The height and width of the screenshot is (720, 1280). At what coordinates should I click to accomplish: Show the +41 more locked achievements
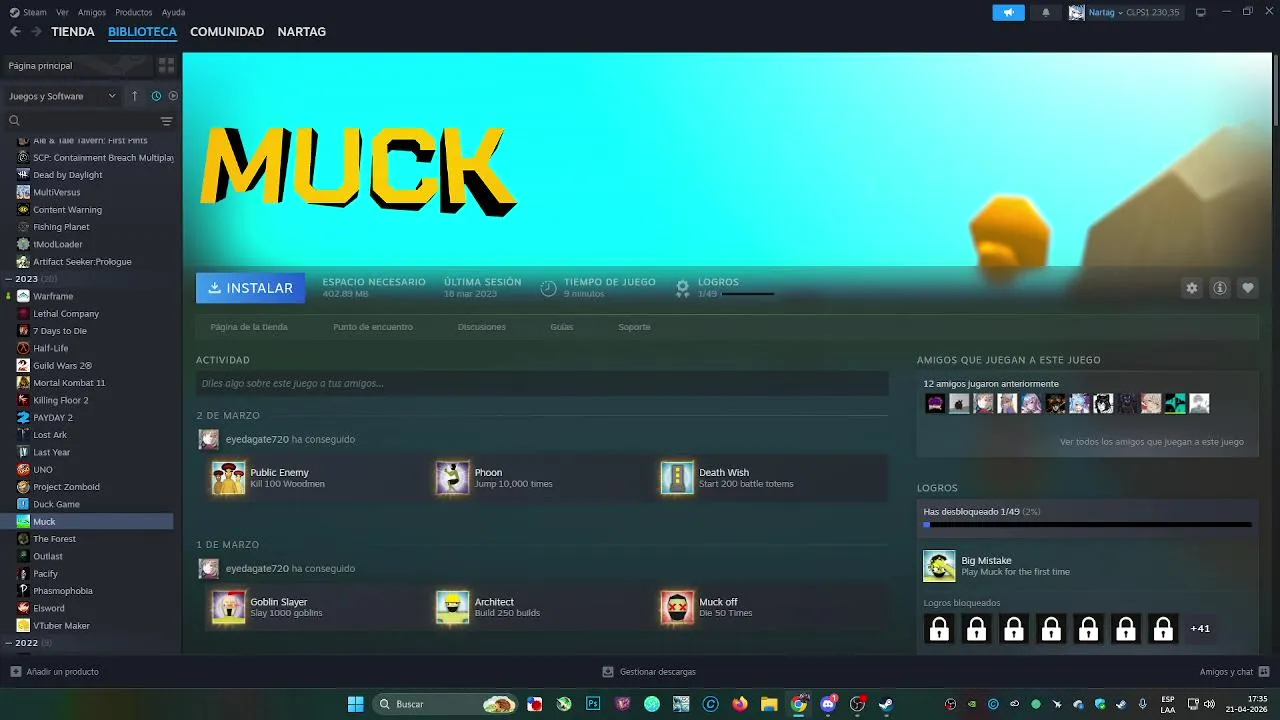coord(1200,629)
